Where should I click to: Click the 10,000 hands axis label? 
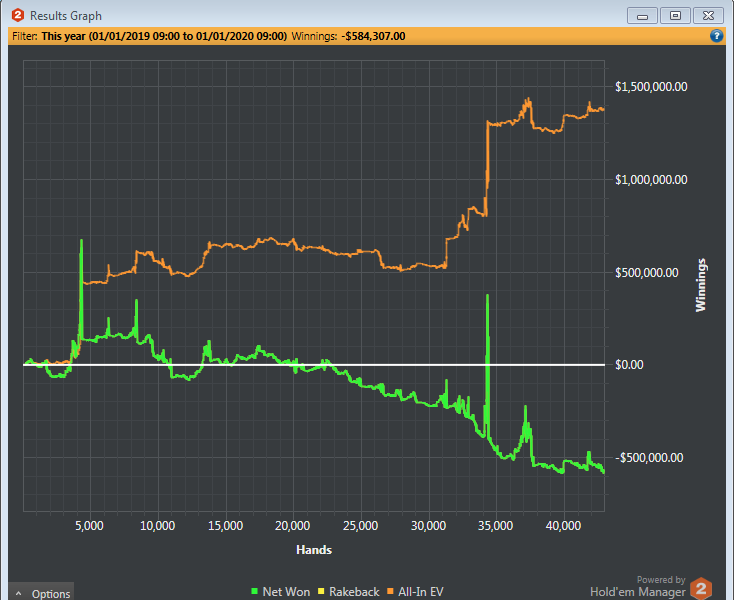point(157,526)
